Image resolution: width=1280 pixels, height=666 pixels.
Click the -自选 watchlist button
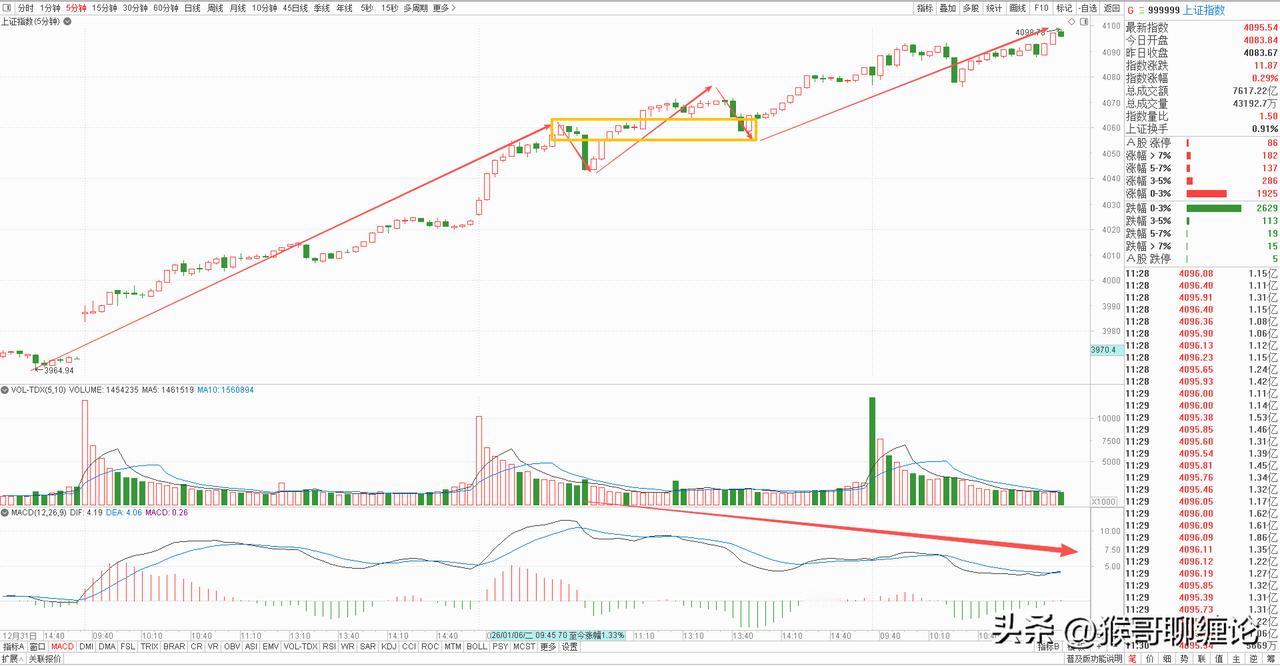pyautogui.click(x=1088, y=8)
